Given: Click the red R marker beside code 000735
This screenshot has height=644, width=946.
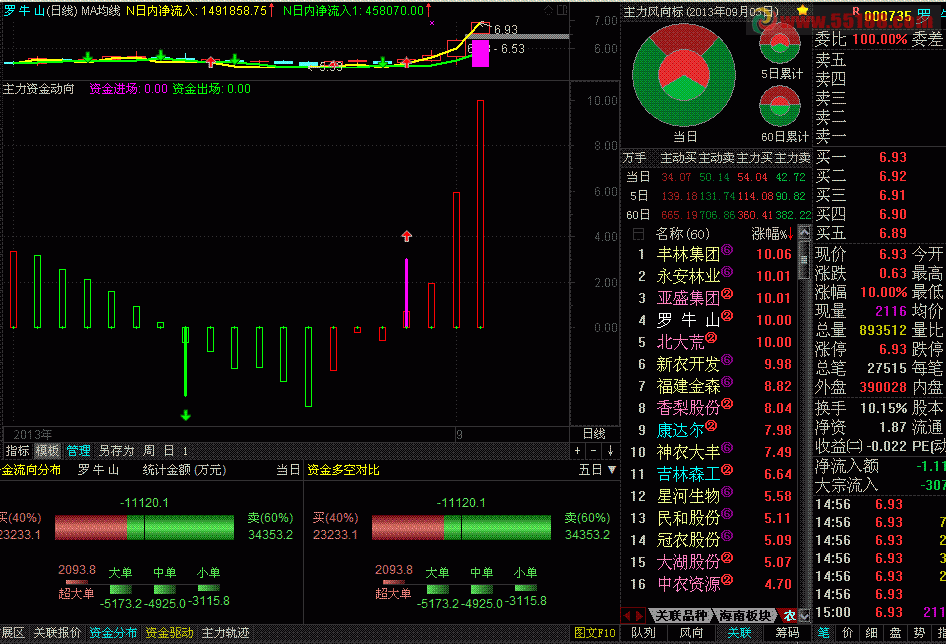Looking at the screenshot, I should click(x=856, y=11).
